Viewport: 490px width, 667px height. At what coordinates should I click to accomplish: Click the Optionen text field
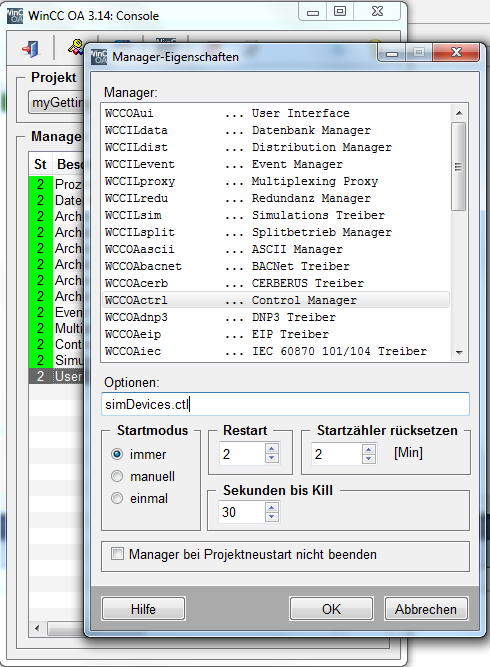pos(286,404)
